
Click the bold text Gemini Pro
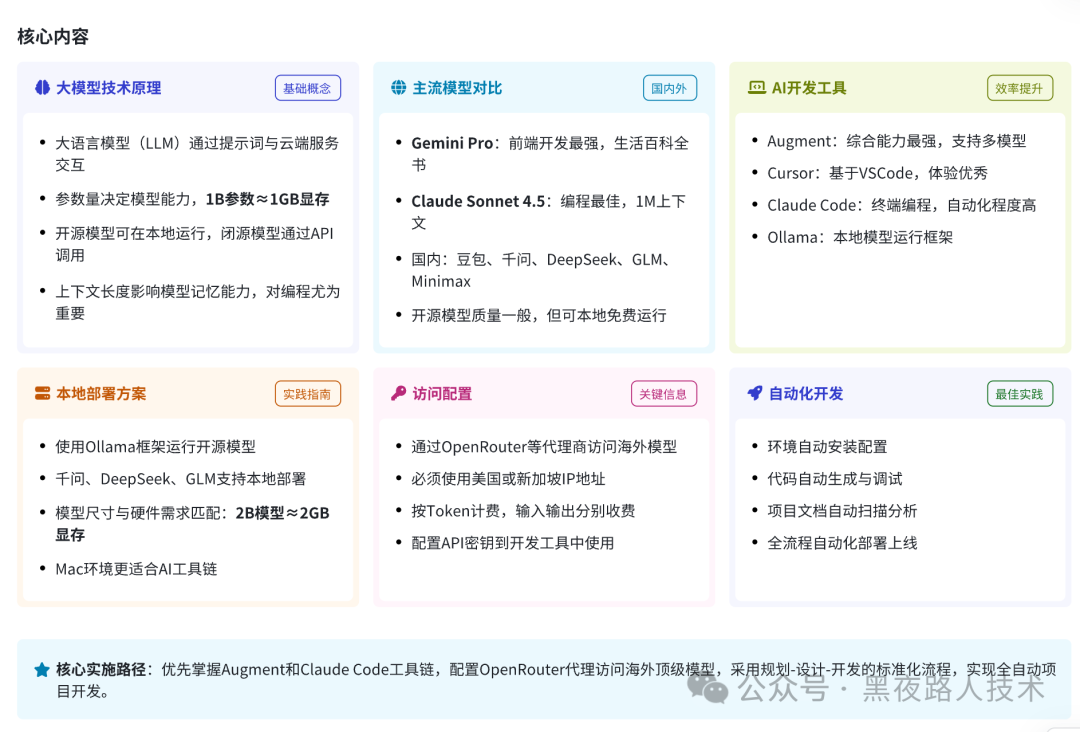[452, 143]
